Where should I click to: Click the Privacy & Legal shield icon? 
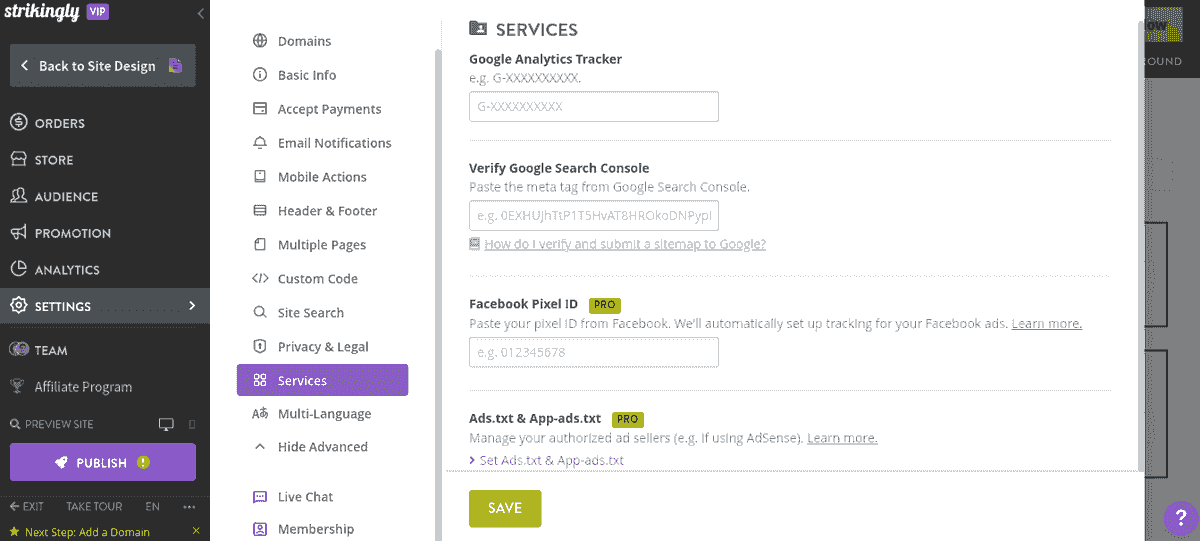[x=260, y=347]
